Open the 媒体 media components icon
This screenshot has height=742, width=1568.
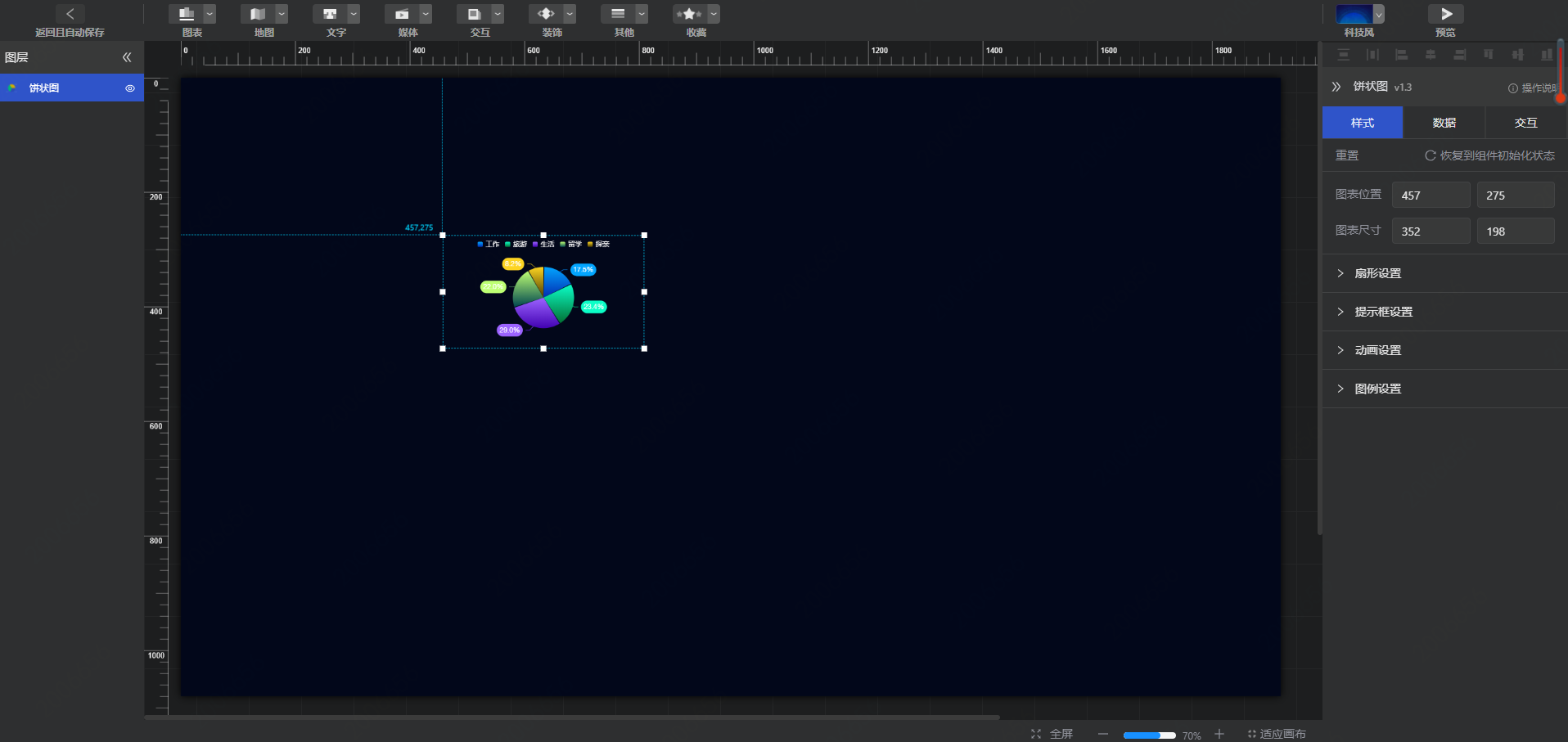click(402, 14)
